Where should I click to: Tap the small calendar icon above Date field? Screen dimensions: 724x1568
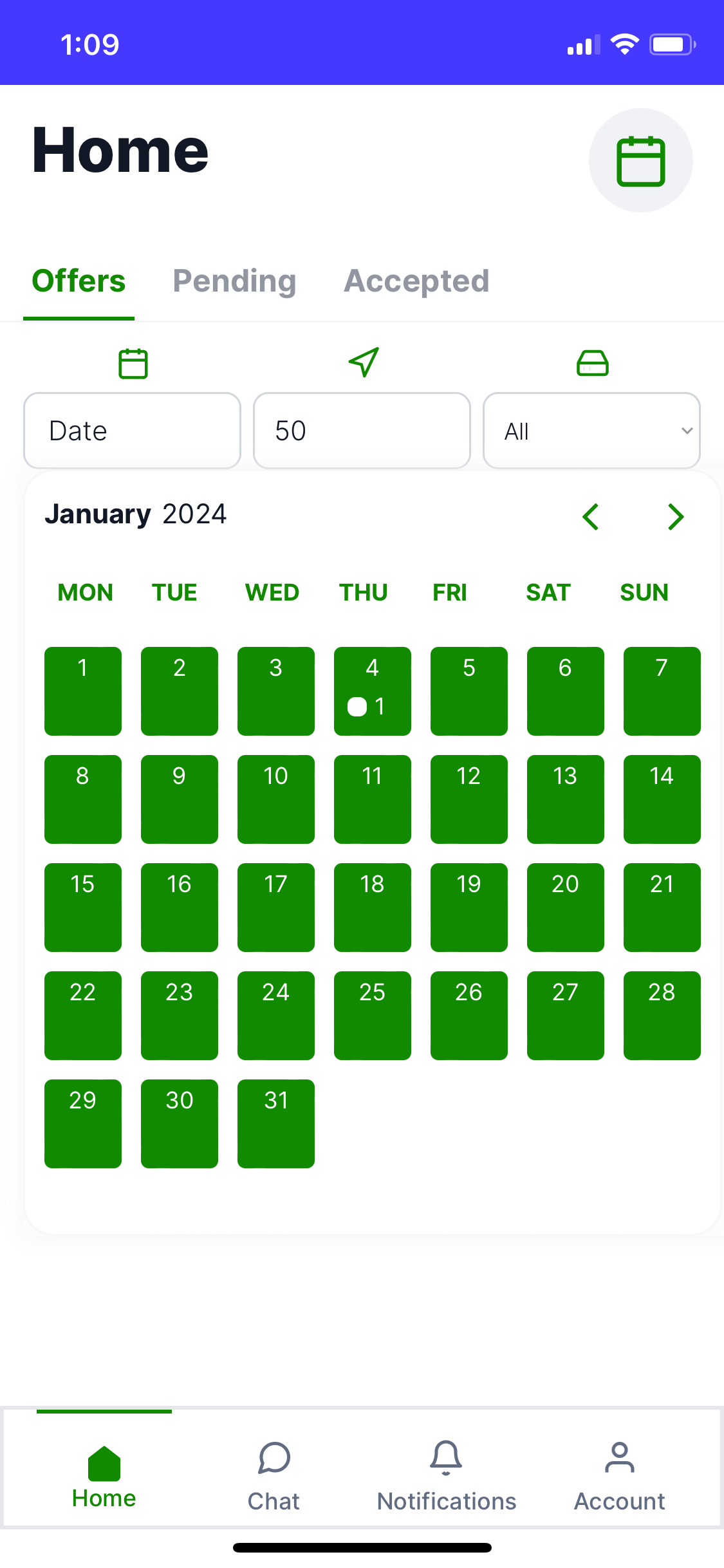(133, 363)
